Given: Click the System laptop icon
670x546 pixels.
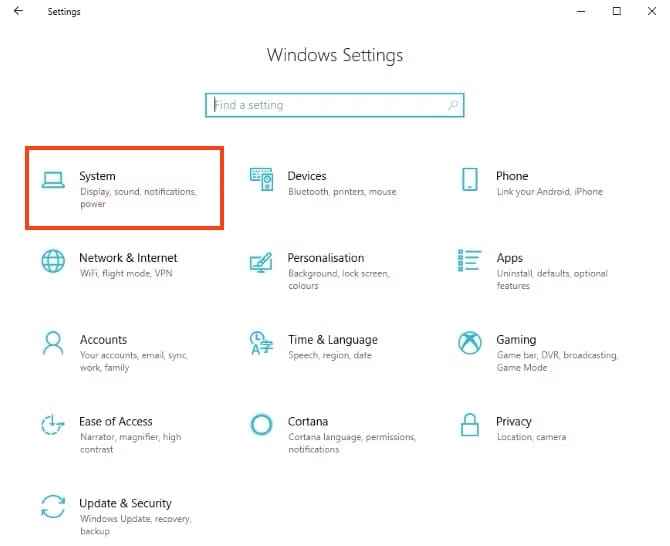Looking at the screenshot, I should click(x=53, y=180).
